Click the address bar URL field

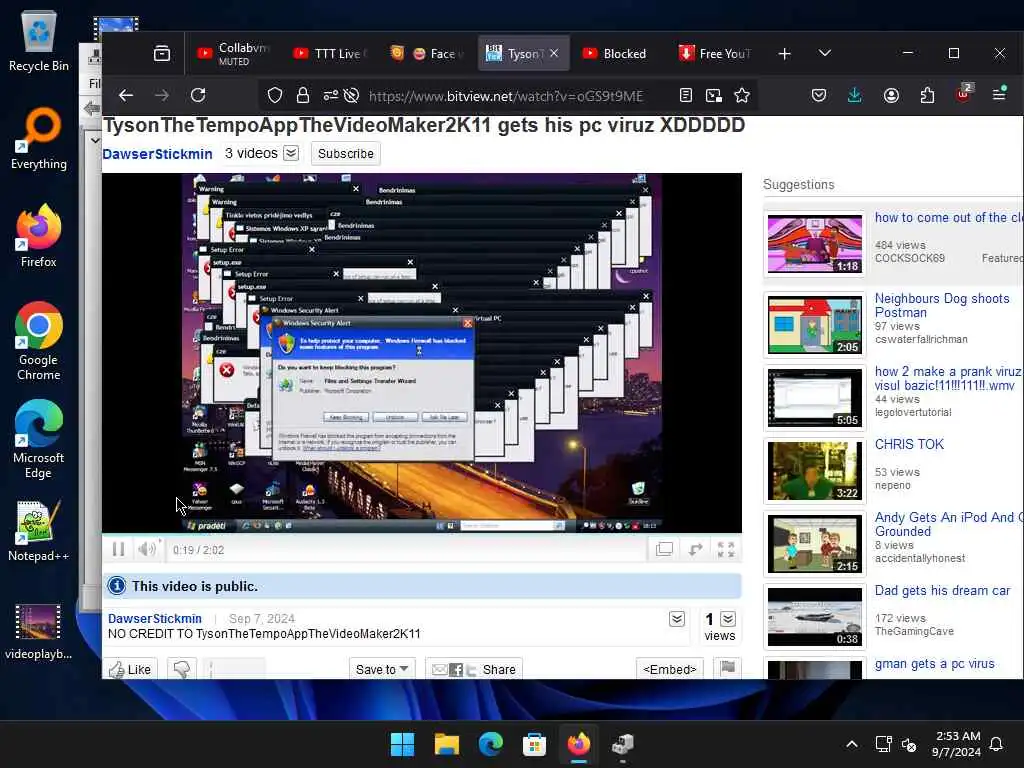point(506,96)
